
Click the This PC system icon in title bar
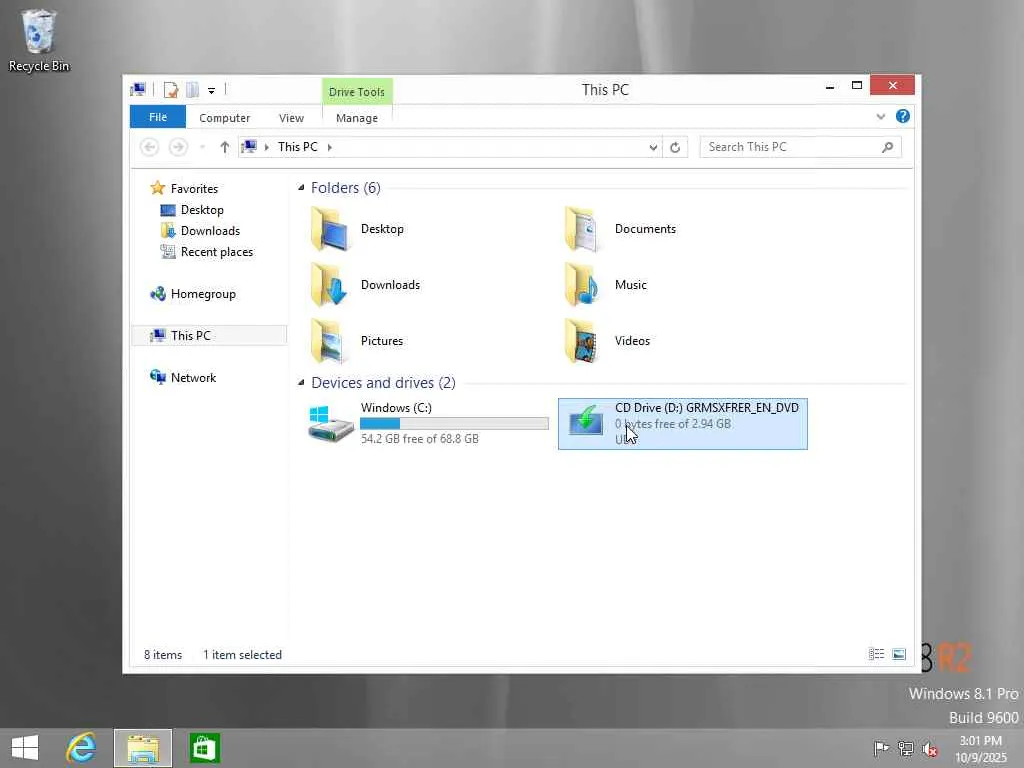(x=138, y=90)
